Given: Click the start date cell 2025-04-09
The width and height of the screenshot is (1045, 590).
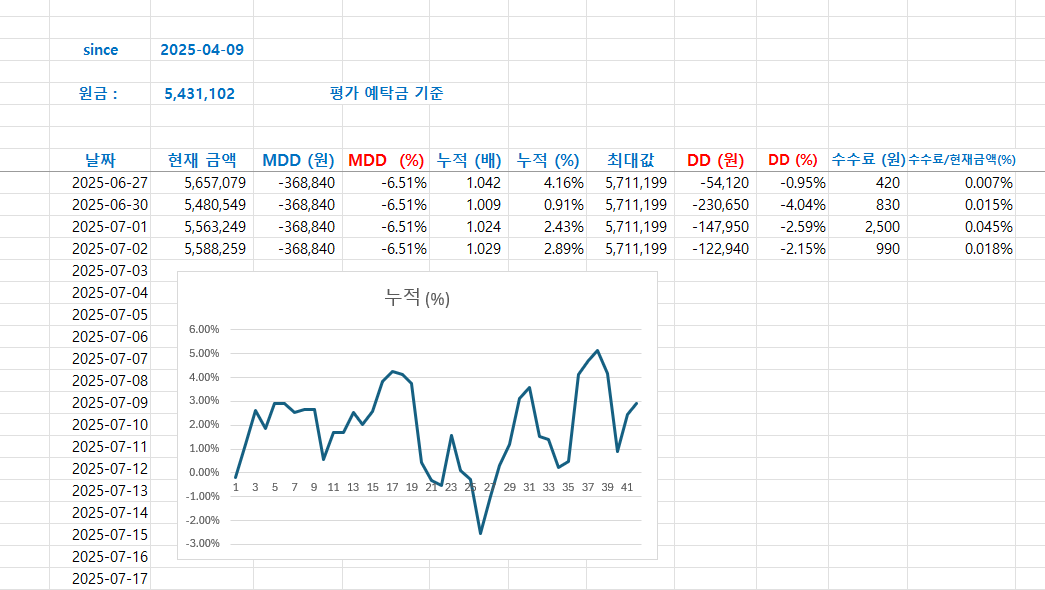Looking at the screenshot, I should pos(202,50).
